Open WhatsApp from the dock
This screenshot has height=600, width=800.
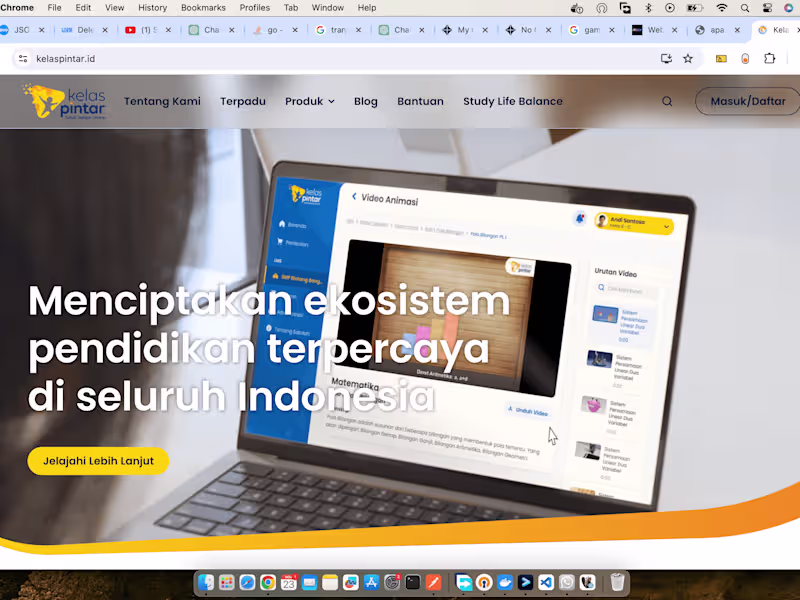[x=567, y=583]
